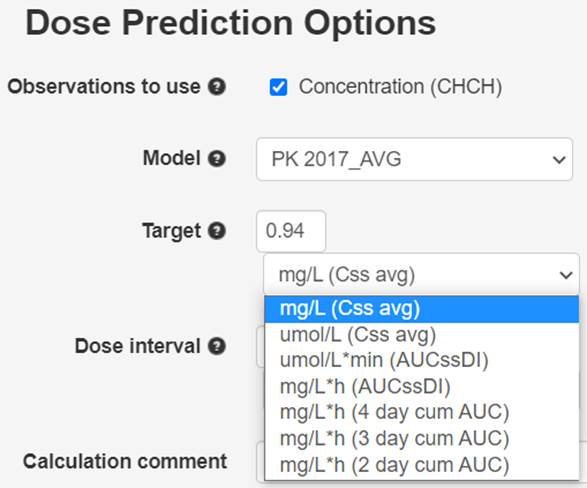Screen dimensions: 587x488
Task: Select highlighted mg/L (Css avg) option
Action: [422, 309]
